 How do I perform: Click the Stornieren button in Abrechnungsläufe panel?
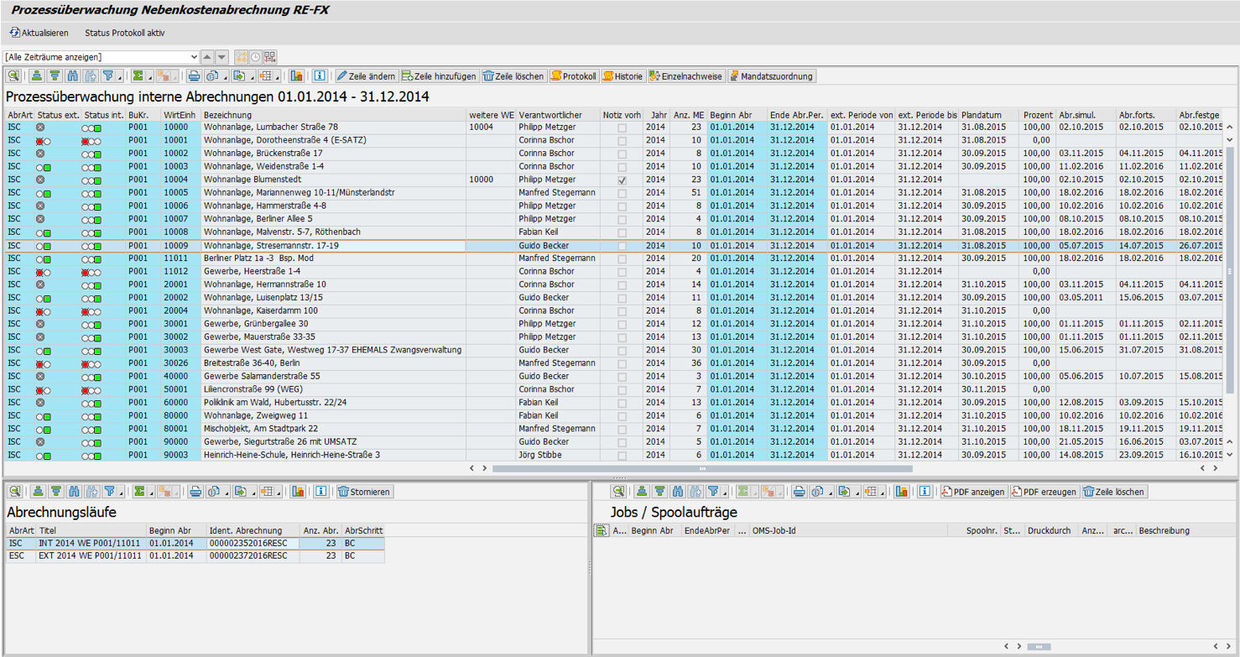[x=365, y=492]
